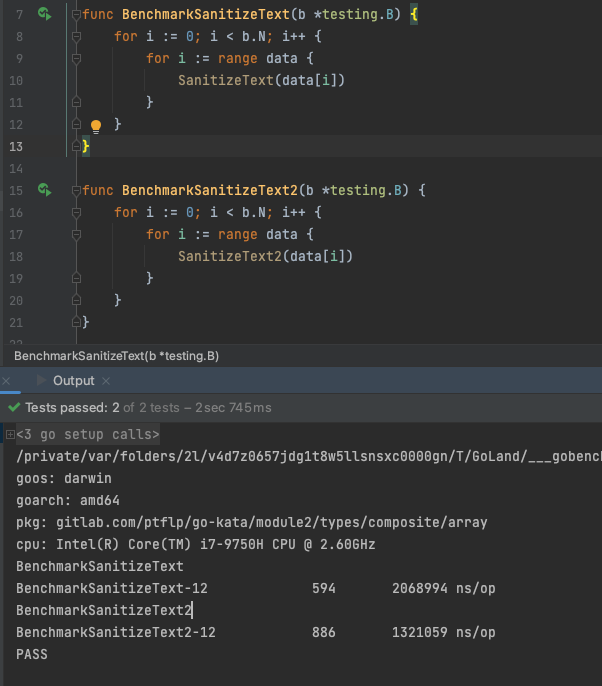The image size is (602, 686).
Task: Place cursor on PASS output line
Action: (x=32, y=654)
